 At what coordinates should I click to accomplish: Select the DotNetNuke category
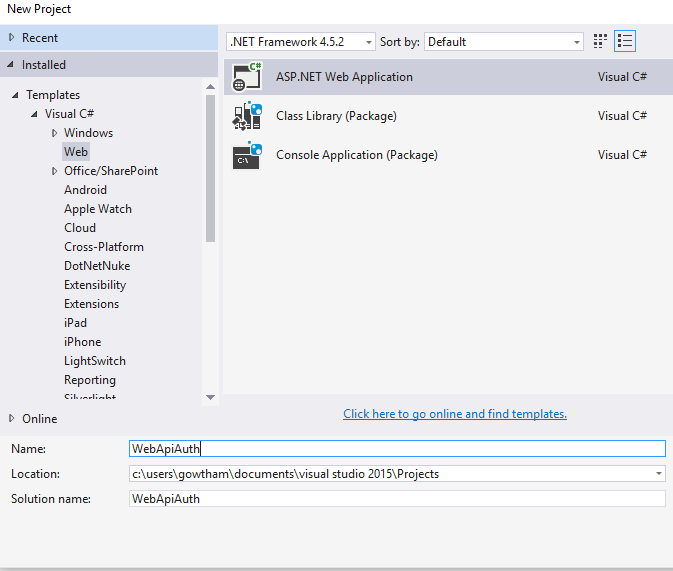coord(97,266)
